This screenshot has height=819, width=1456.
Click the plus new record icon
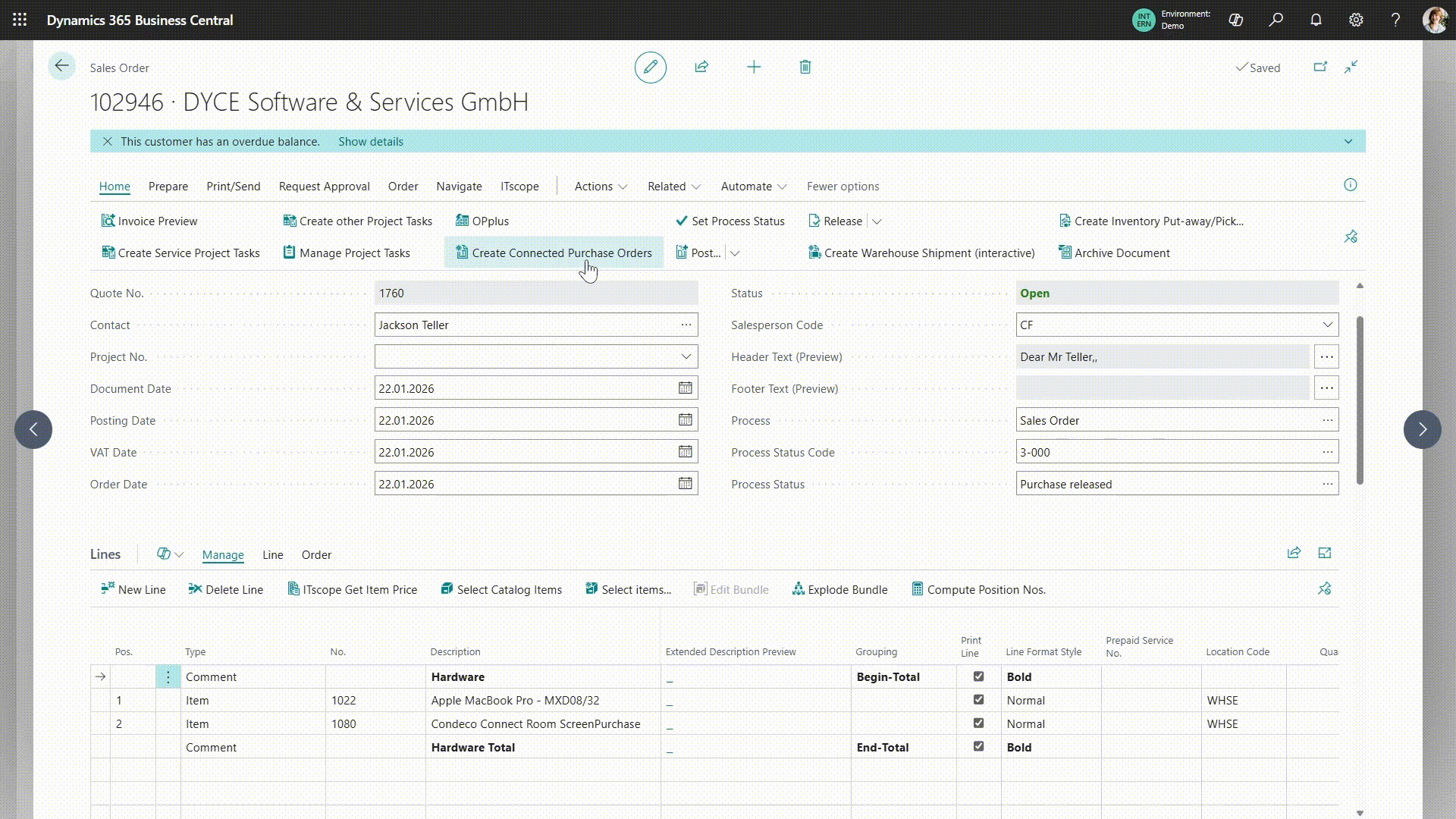click(754, 67)
